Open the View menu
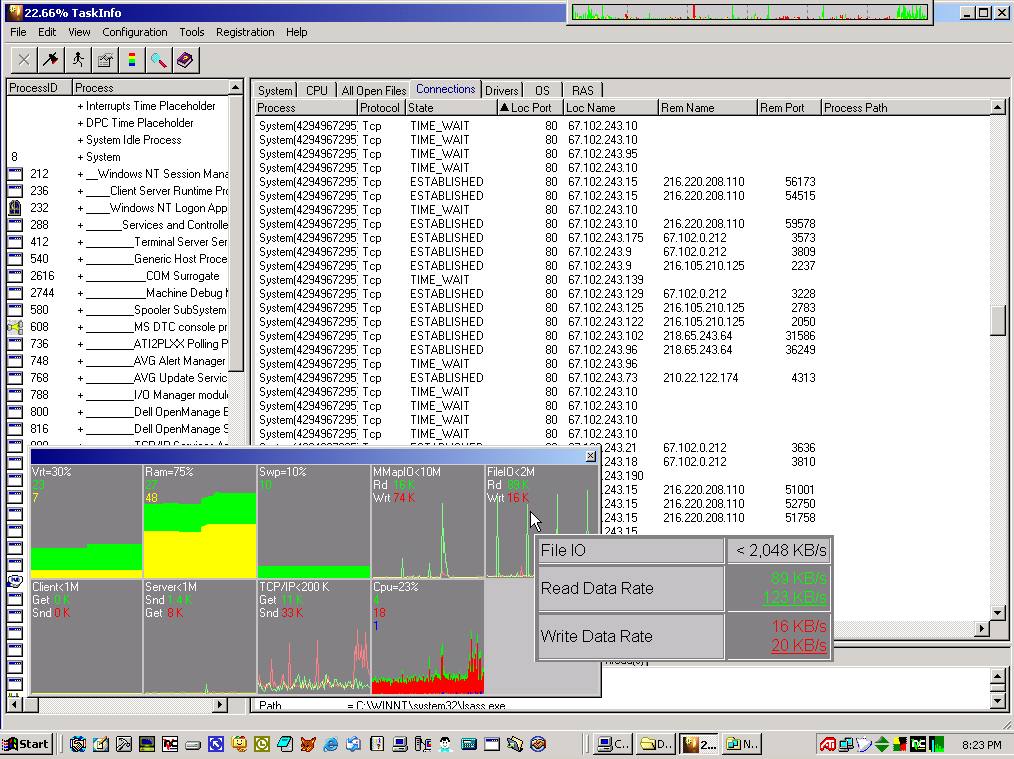Screen dimensions: 1014x759 [79, 32]
